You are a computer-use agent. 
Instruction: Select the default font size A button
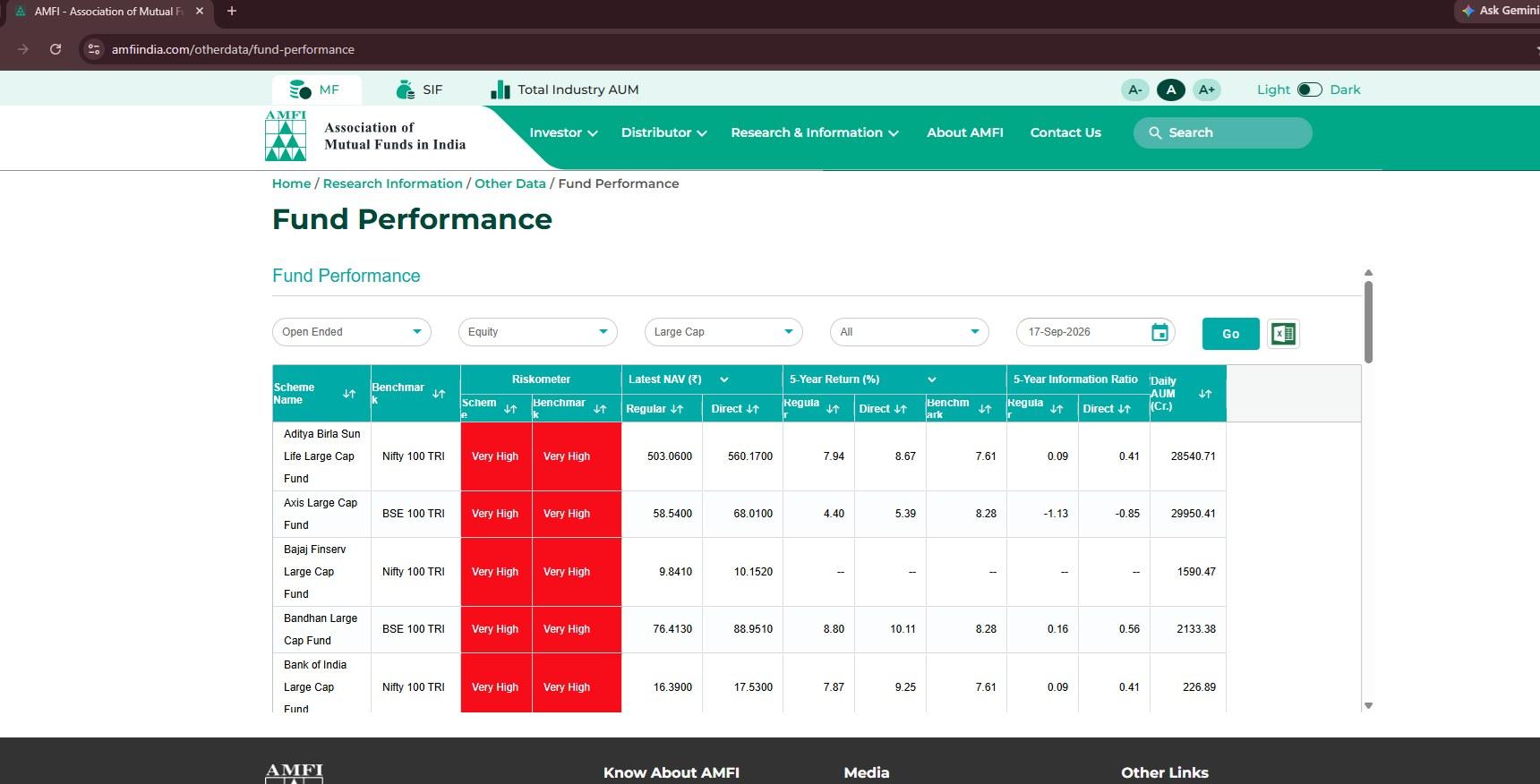pos(1171,89)
